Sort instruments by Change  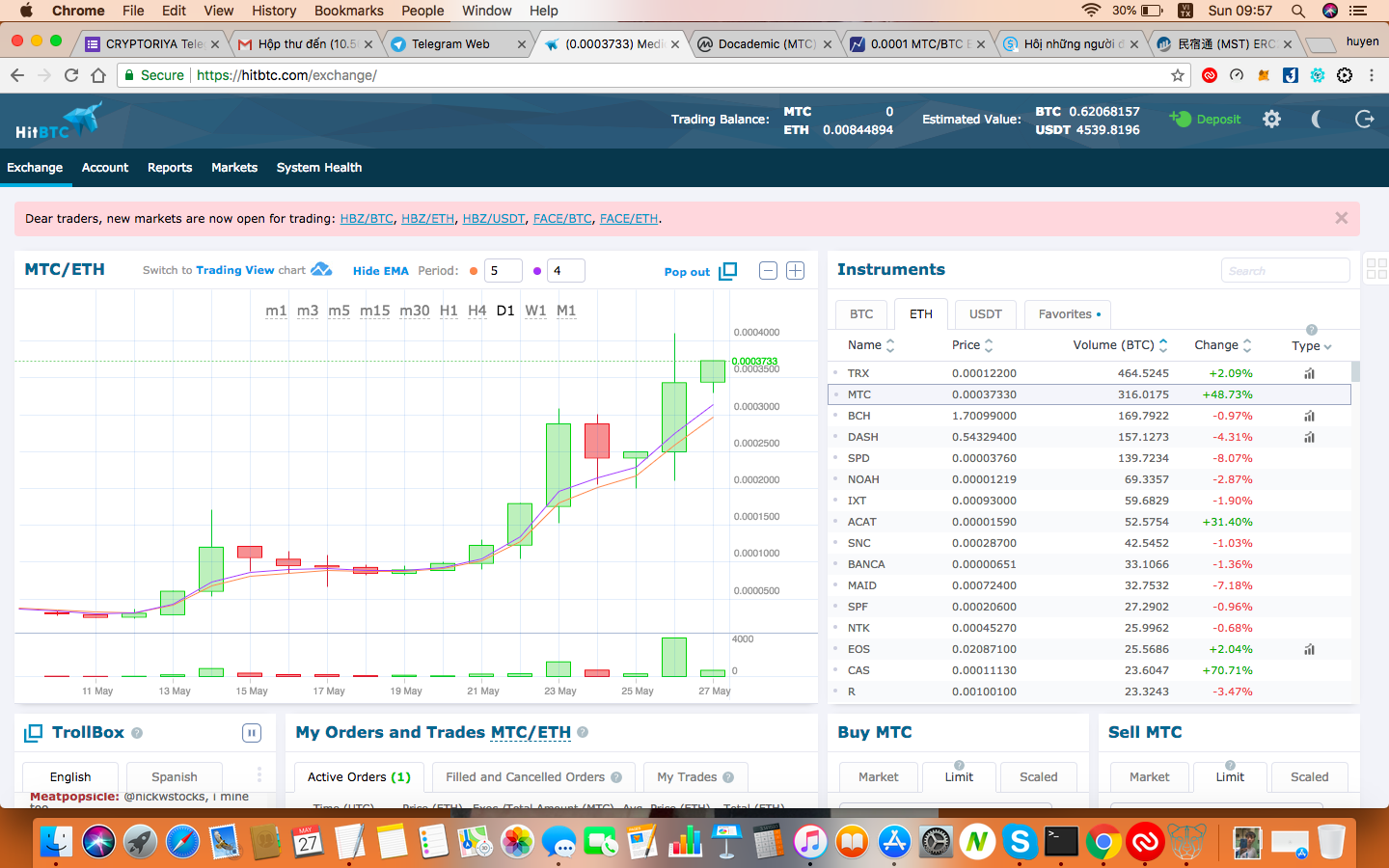(x=1223, y=345)
